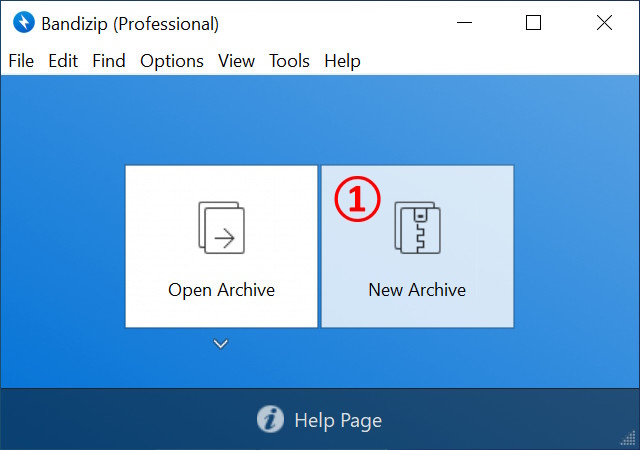Open the Find menu
This screenshot has width=640, height=450.
click(x=109, y=61)
